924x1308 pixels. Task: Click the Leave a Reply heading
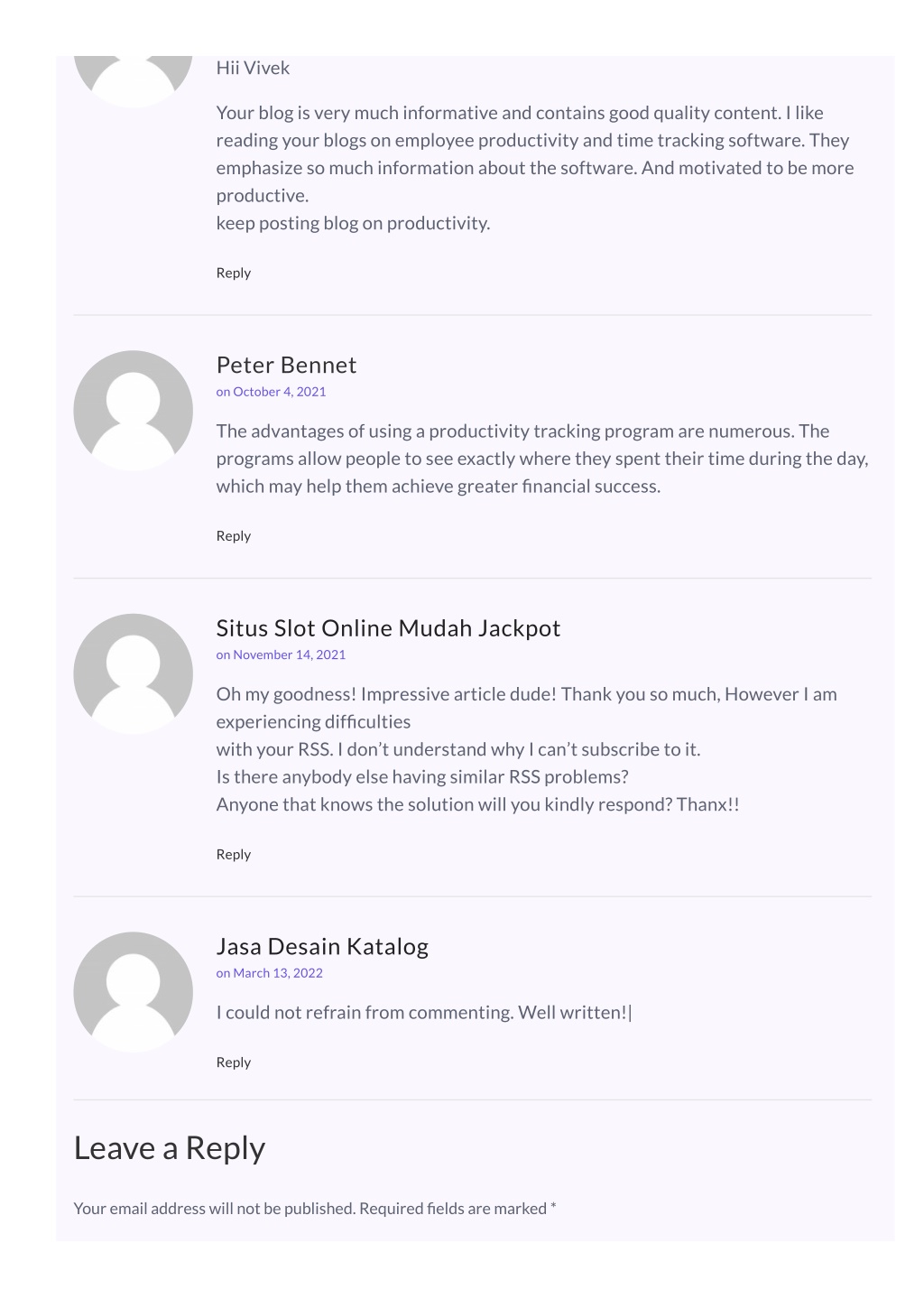(x=170, y=1148)
